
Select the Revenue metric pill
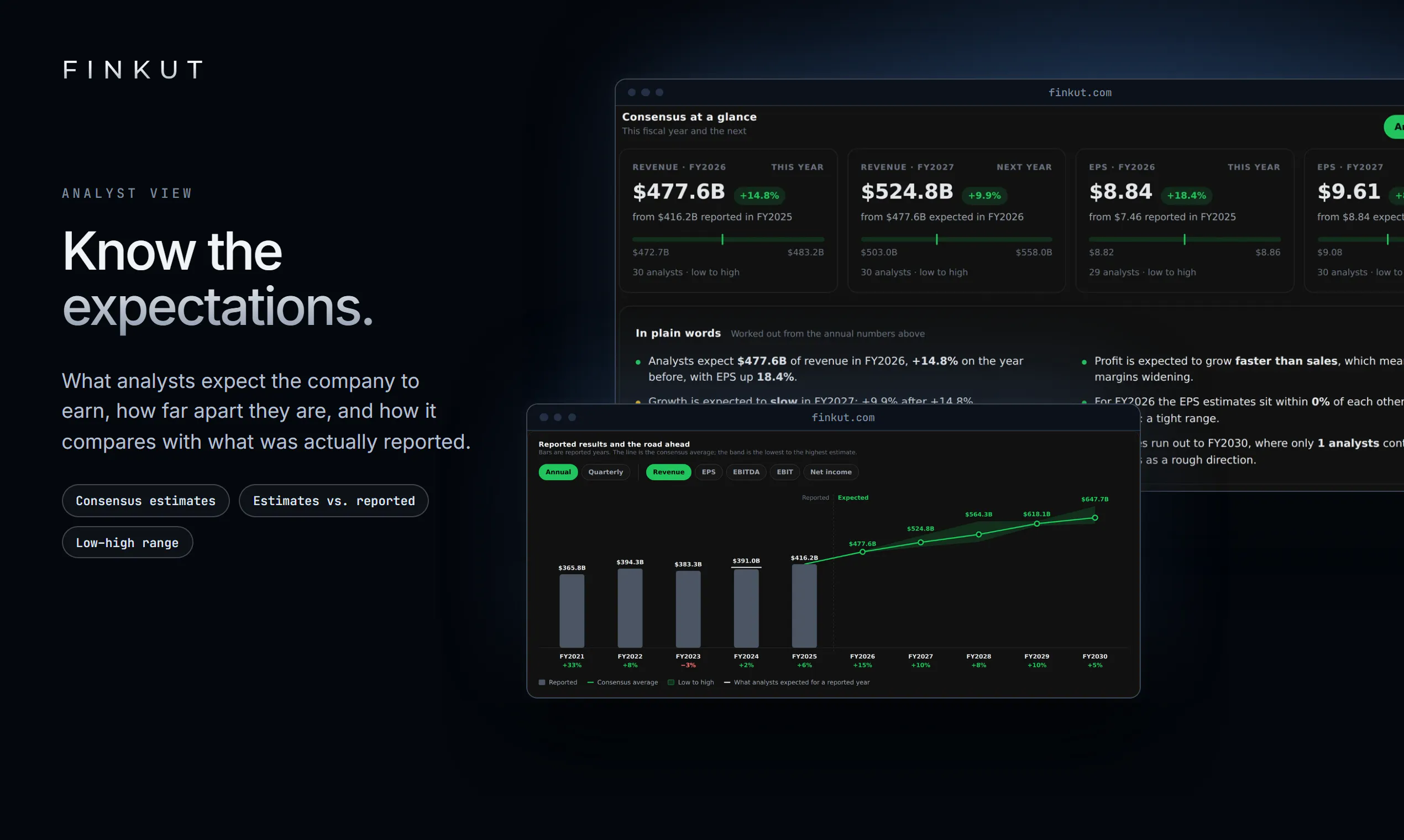(x=668, y=472)
